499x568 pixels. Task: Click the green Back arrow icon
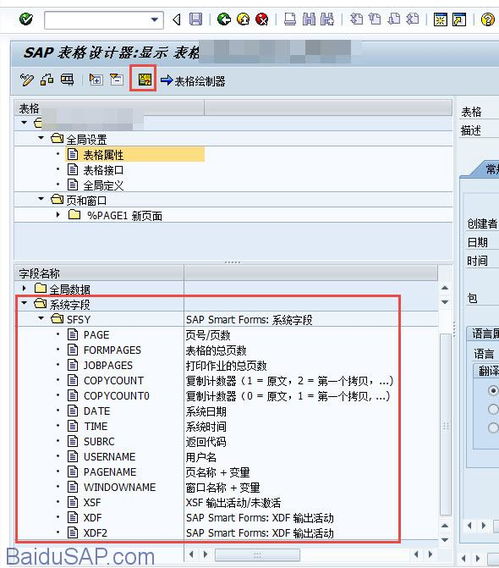224,19
